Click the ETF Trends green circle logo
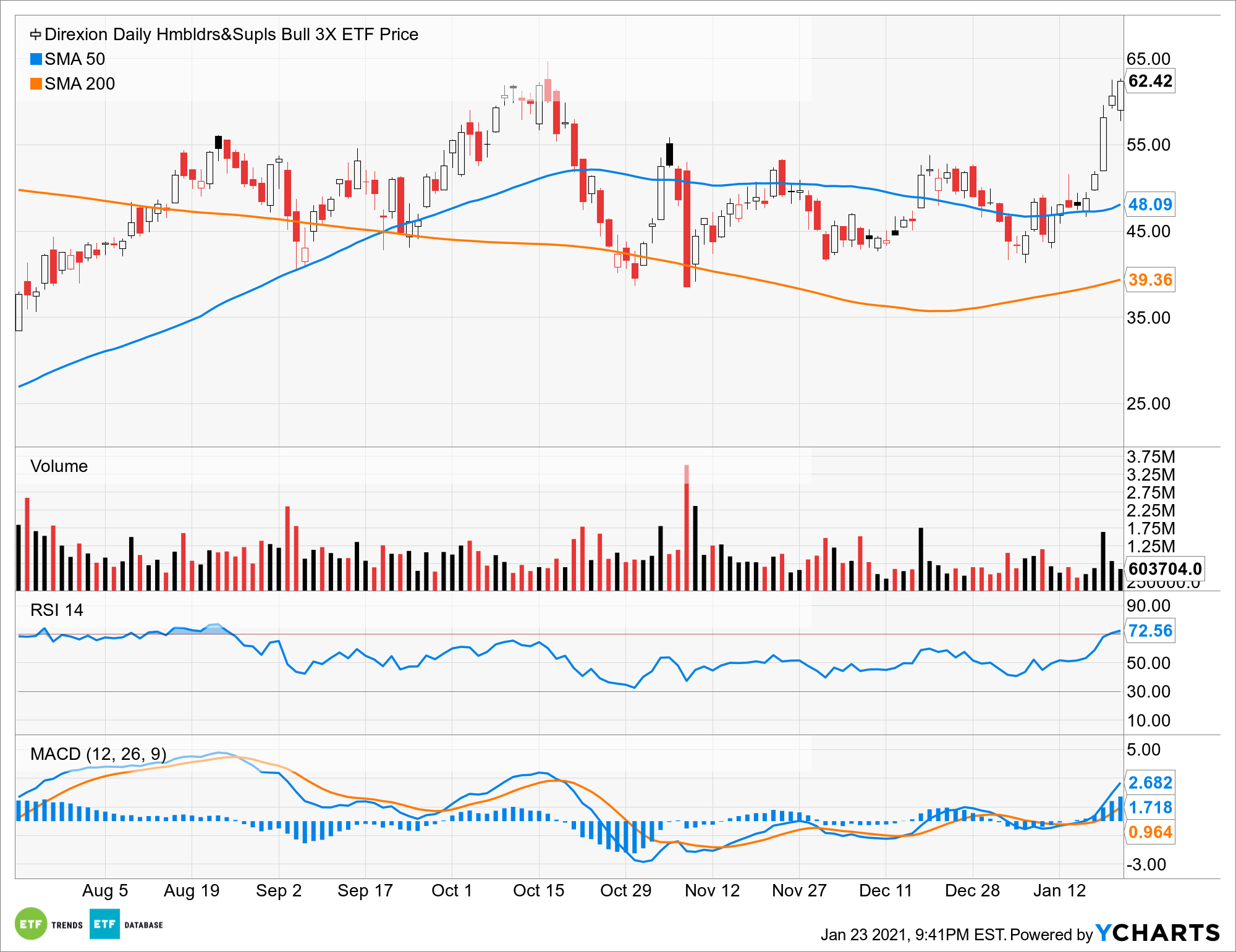 [x=31, y=924]
